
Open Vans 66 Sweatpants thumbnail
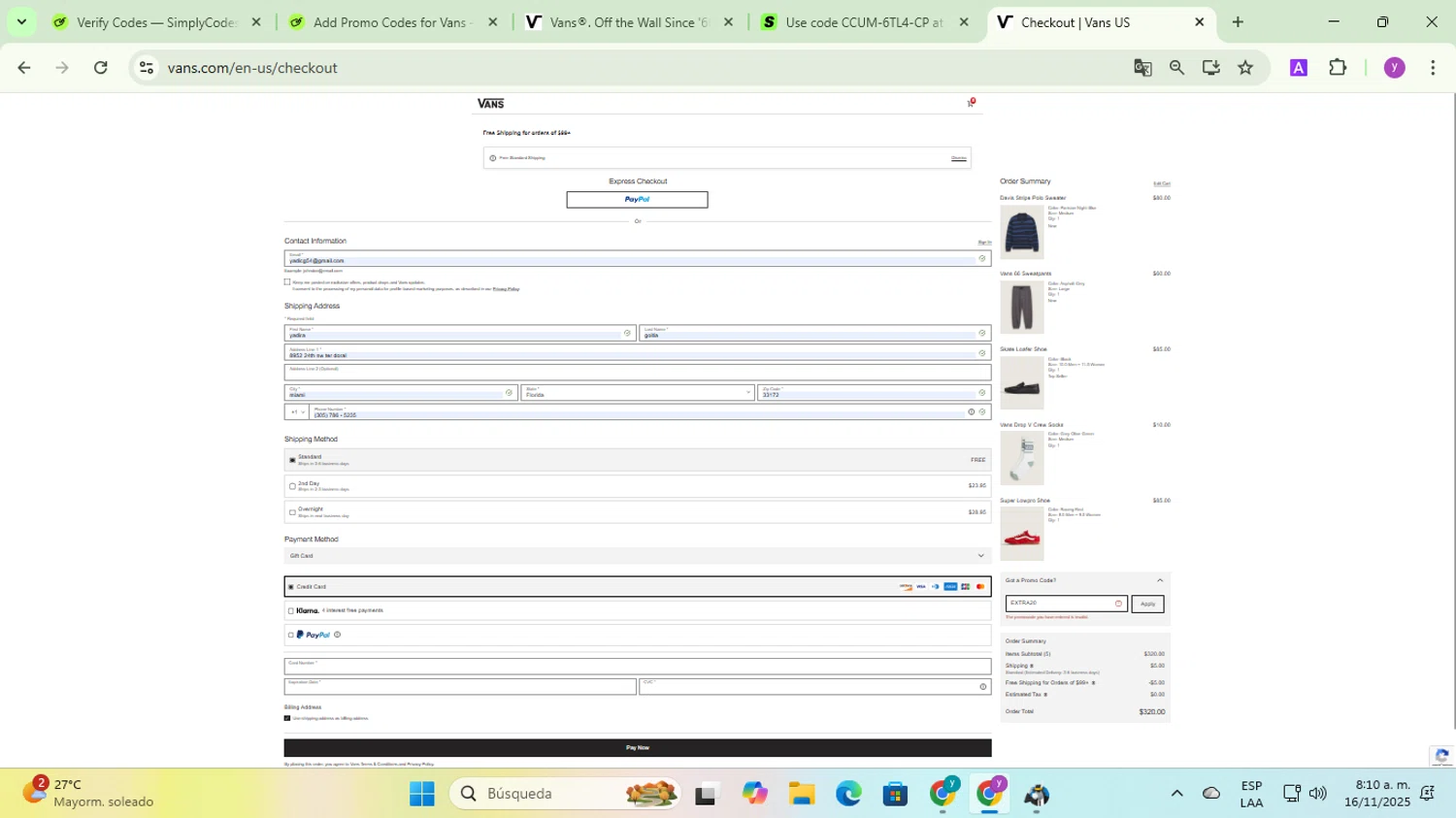click(1022, 308)
